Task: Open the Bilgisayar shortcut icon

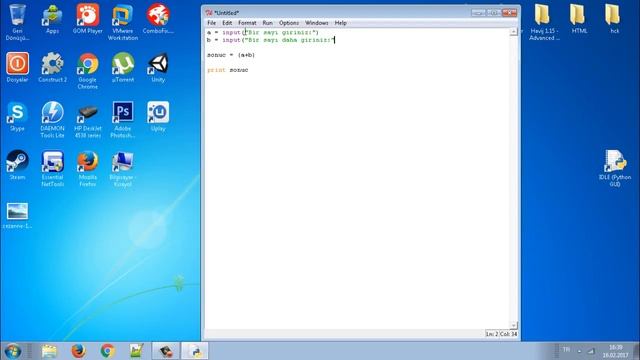Action: click(x=122, y=169)
